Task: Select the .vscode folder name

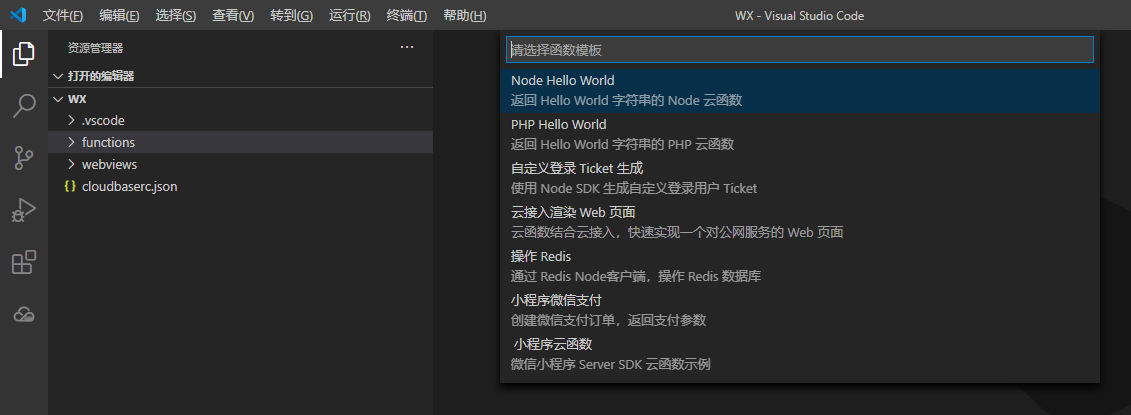Action: 103,121
